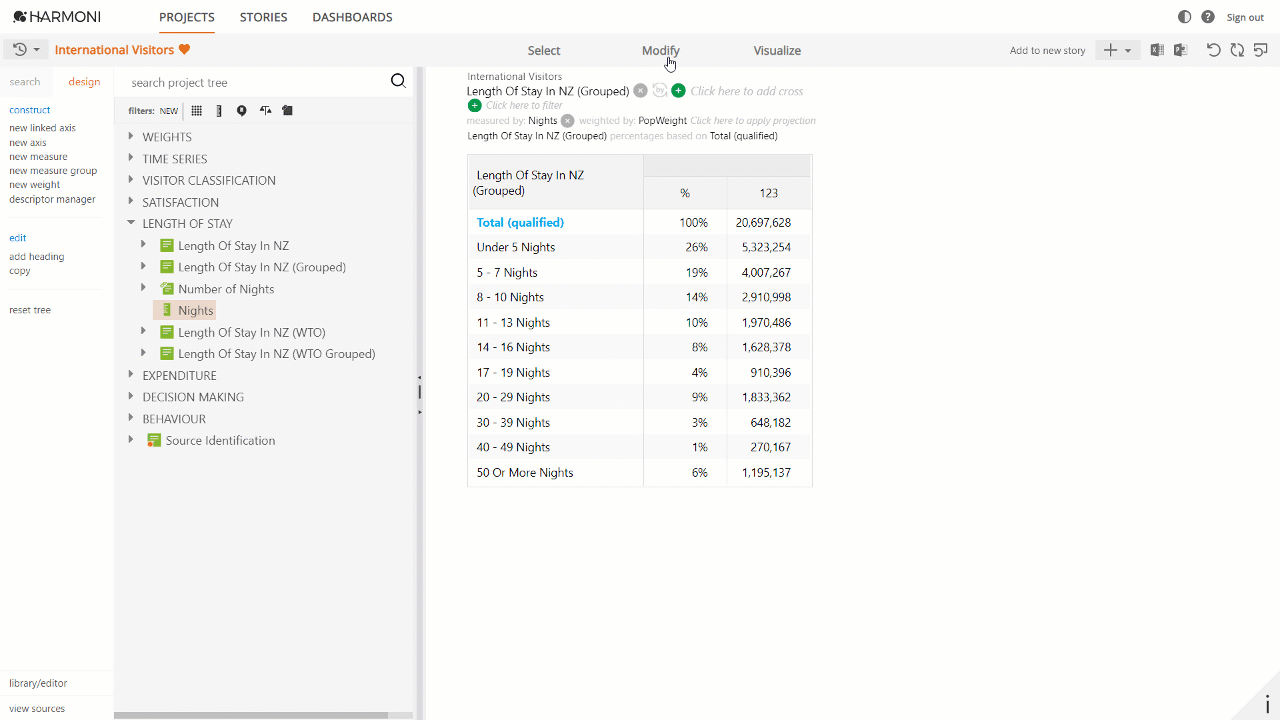Screen dimensions: 1280x720
Task: Select Length Of Stay In NZ (Grouped) tree item
Action: (x=262, y=267)
